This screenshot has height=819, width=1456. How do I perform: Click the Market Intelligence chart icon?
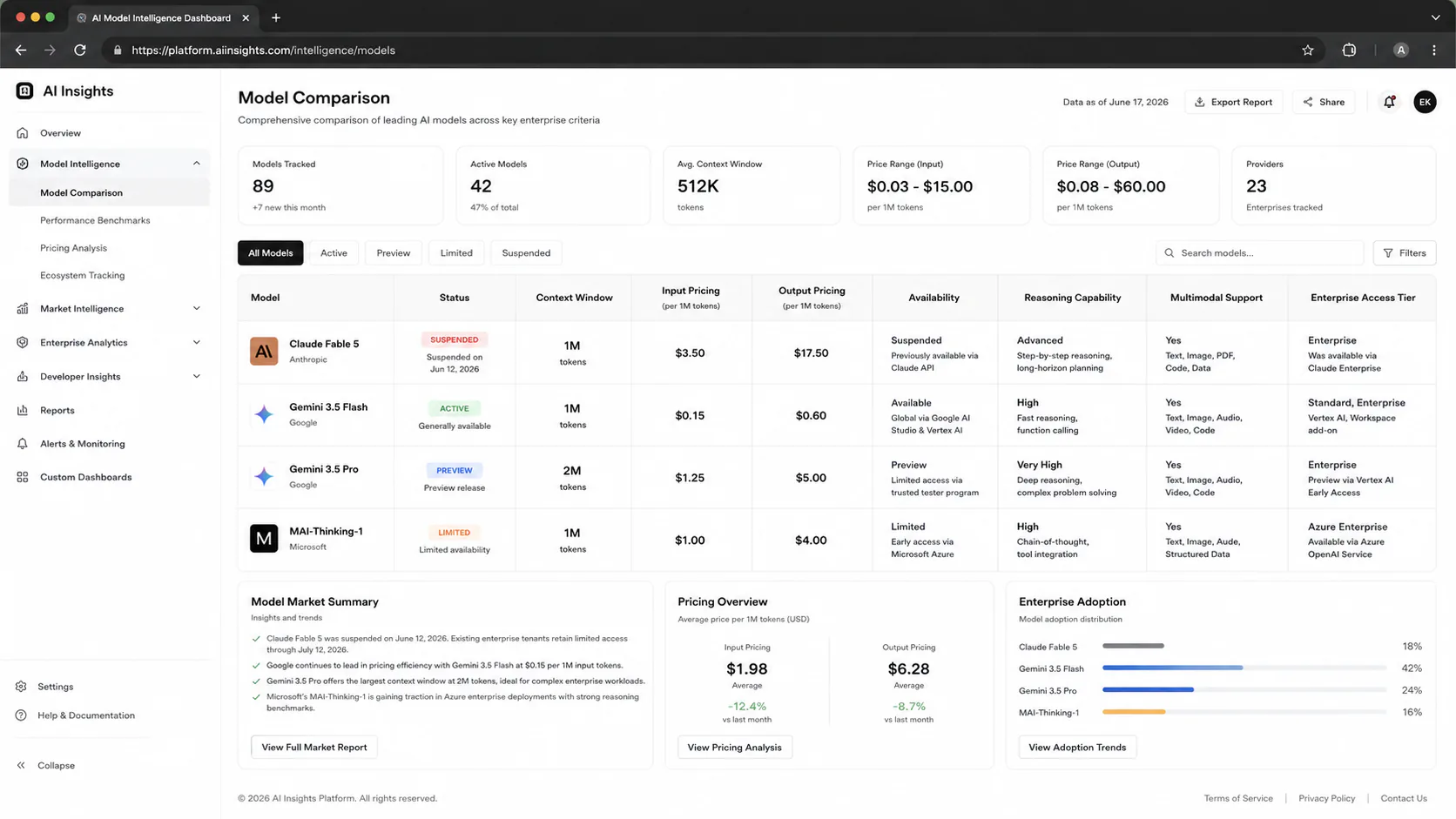[23, 309]
